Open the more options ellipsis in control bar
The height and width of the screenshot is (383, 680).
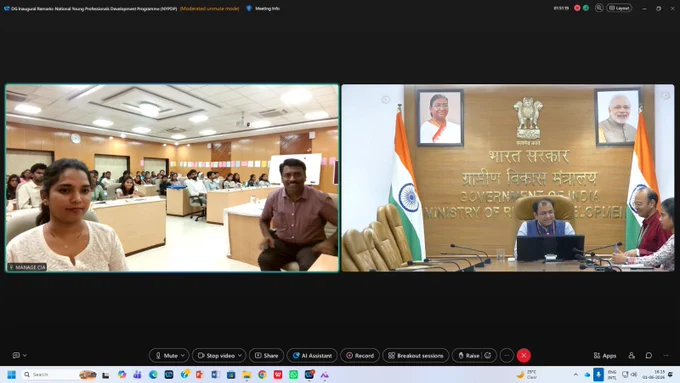click(x=507, y=355)
